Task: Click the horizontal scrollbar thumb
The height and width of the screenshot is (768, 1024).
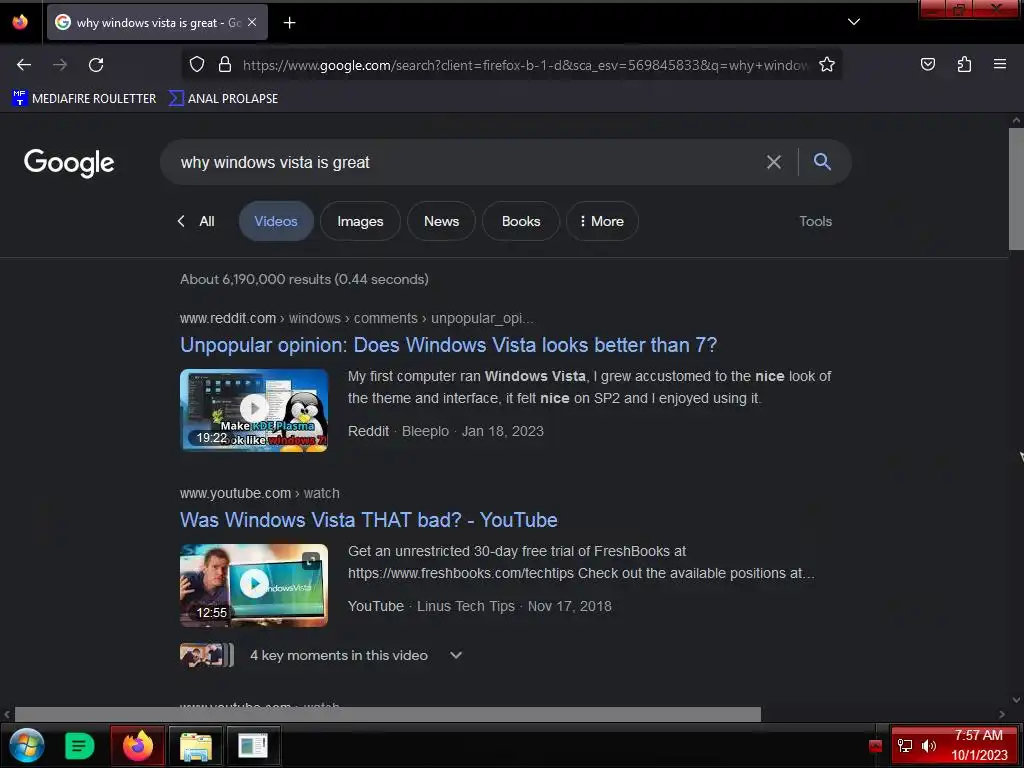Action: (x=388, y=714)
